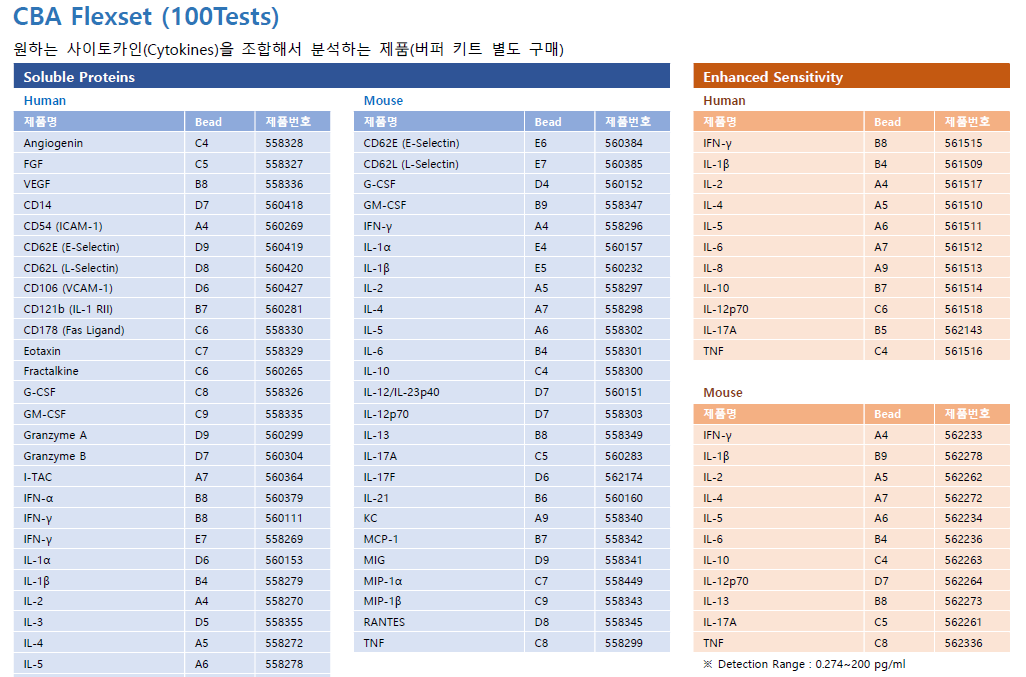The height and width of the screenshot is (677, 1026).
Task: Select the IL-3 product name
Action: coord(33,621)
